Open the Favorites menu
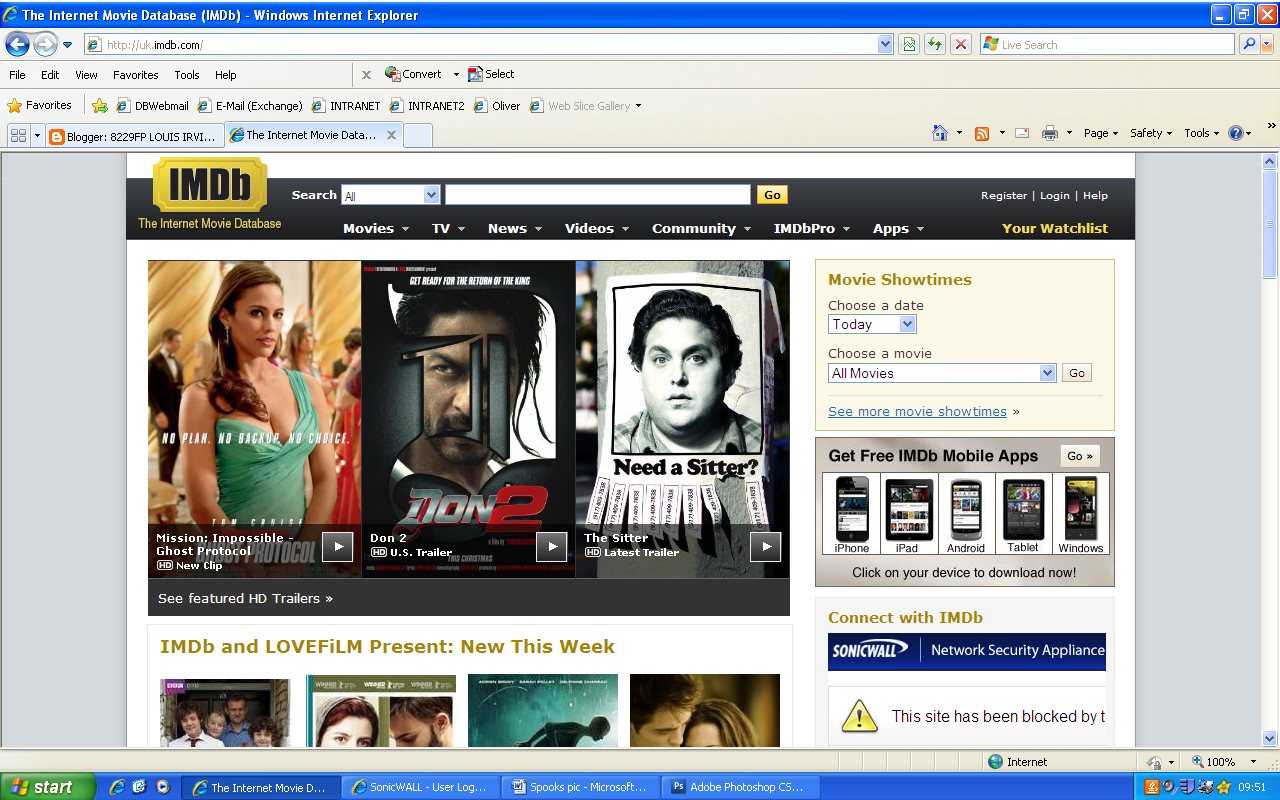This screenshot has height=800, width=1280. click(135, 75)
